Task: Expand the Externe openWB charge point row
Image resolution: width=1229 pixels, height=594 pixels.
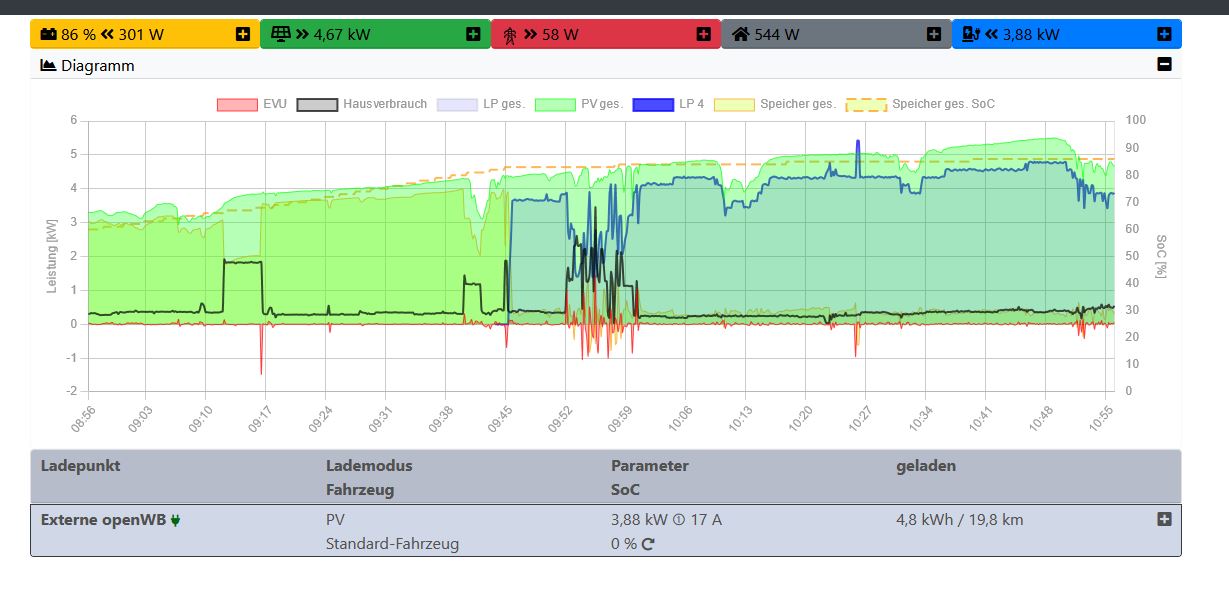Action: pos(1164,519)
